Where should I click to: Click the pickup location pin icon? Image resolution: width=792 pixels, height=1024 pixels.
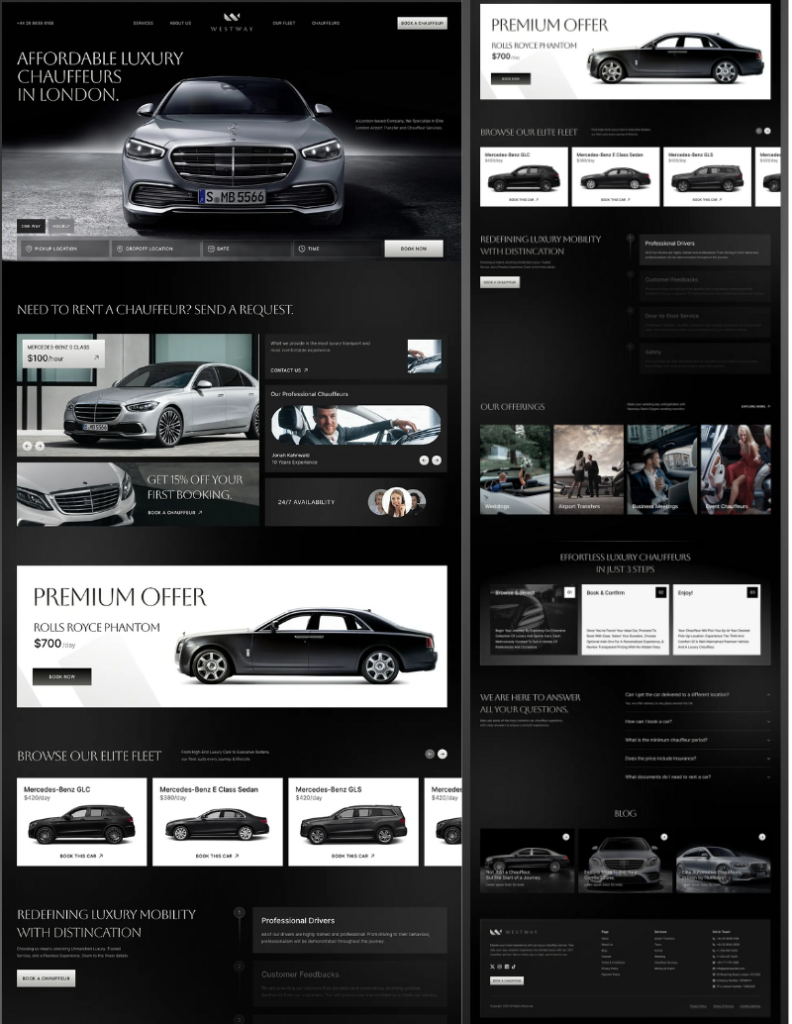coord(28,249)
